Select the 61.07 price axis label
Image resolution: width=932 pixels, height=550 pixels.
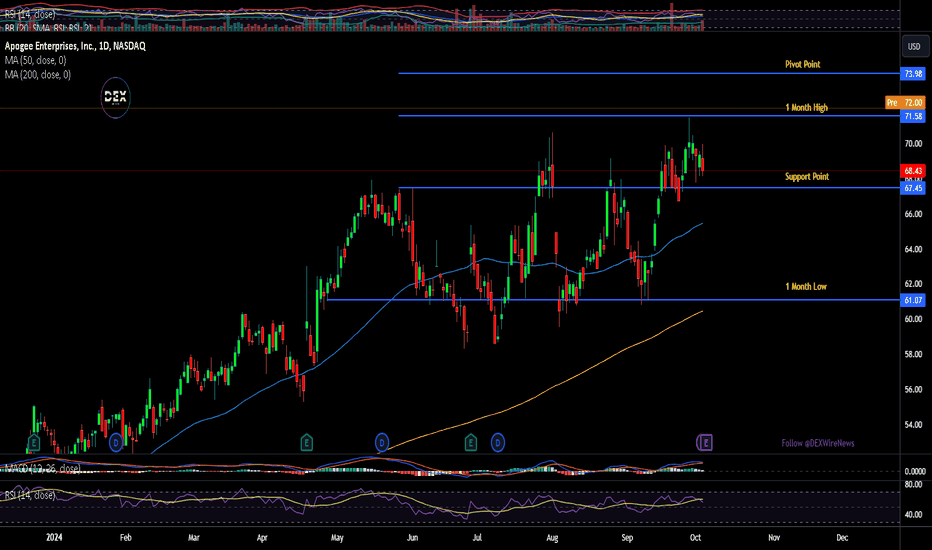pos(913,300)
